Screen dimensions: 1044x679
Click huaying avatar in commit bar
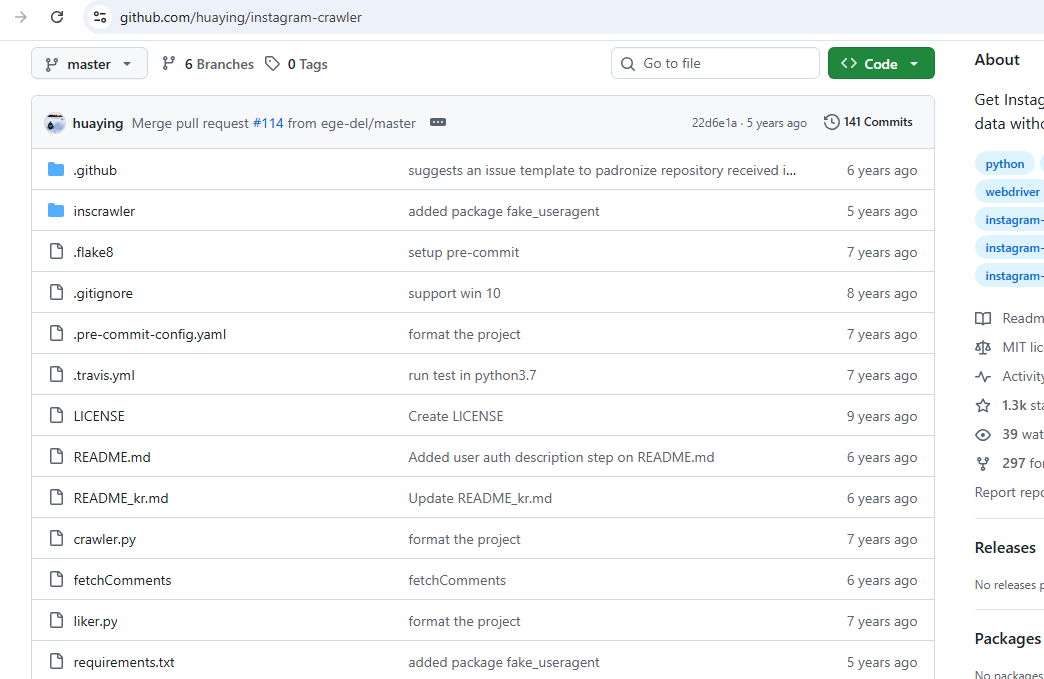tap(55, 123)
